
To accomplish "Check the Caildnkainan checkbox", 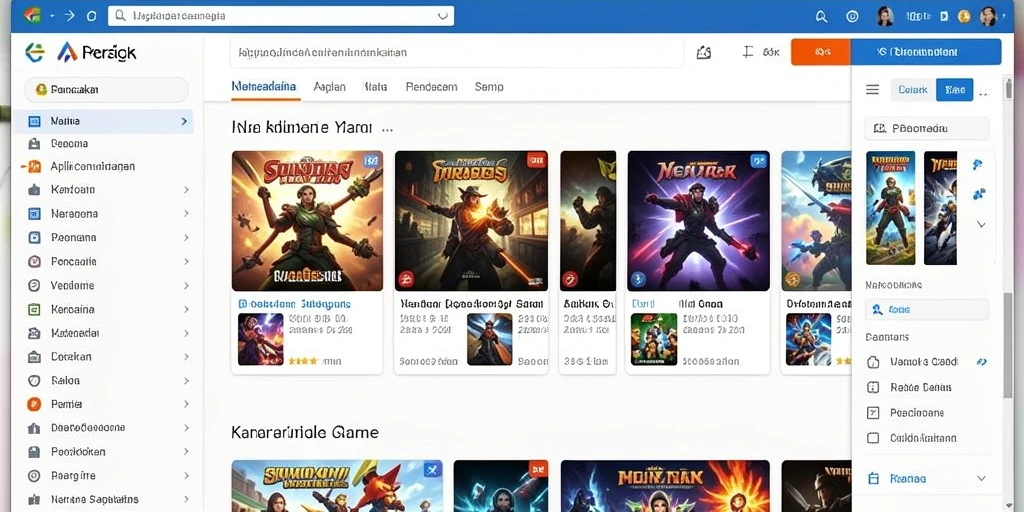I will pyautogui.click(x=872, y=438).
